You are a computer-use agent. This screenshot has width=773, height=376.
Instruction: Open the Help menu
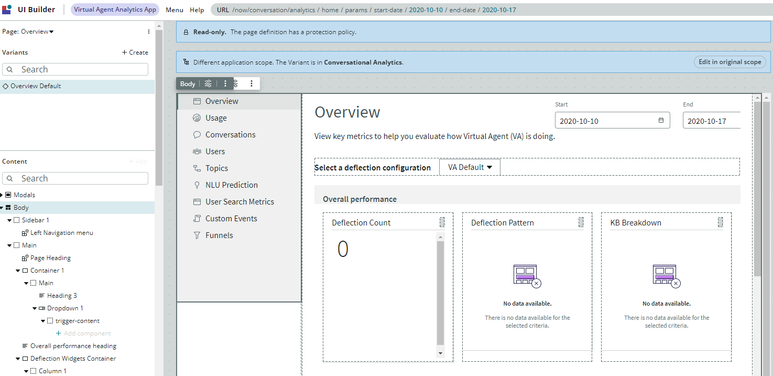197,10
